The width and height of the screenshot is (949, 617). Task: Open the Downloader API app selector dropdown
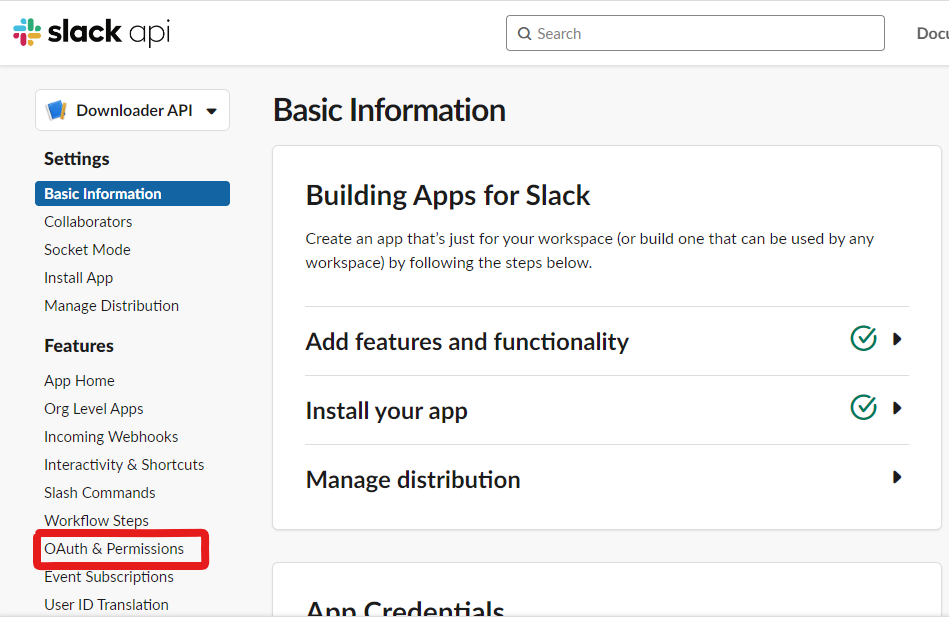[133, 110]
